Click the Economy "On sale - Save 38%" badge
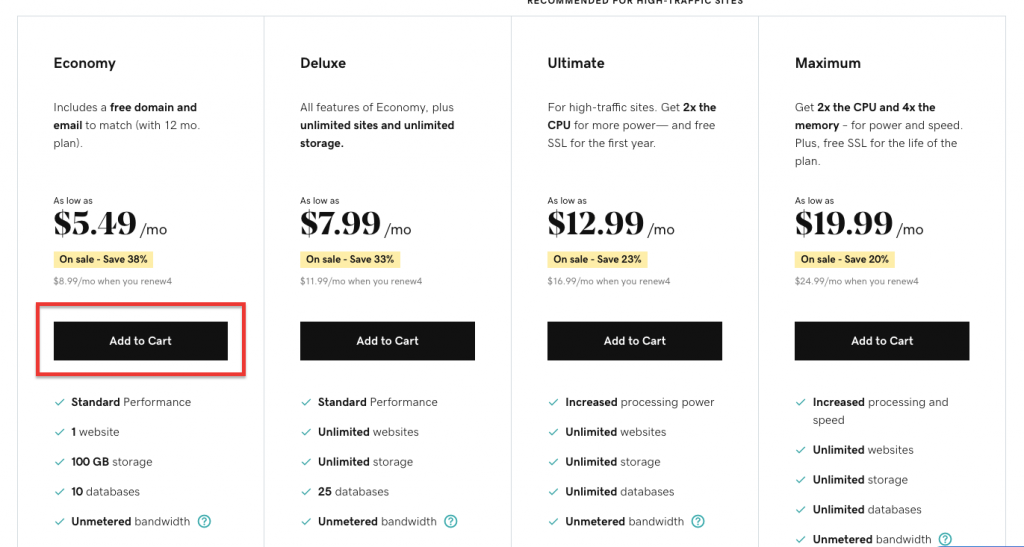The width and height of the screenshot is (1024, 547). click(103, 259)
